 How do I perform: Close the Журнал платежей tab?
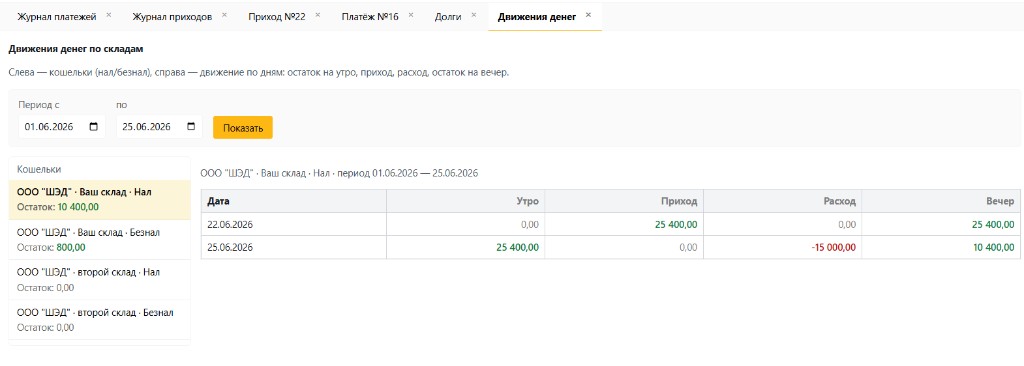click(x=108, y=15)
